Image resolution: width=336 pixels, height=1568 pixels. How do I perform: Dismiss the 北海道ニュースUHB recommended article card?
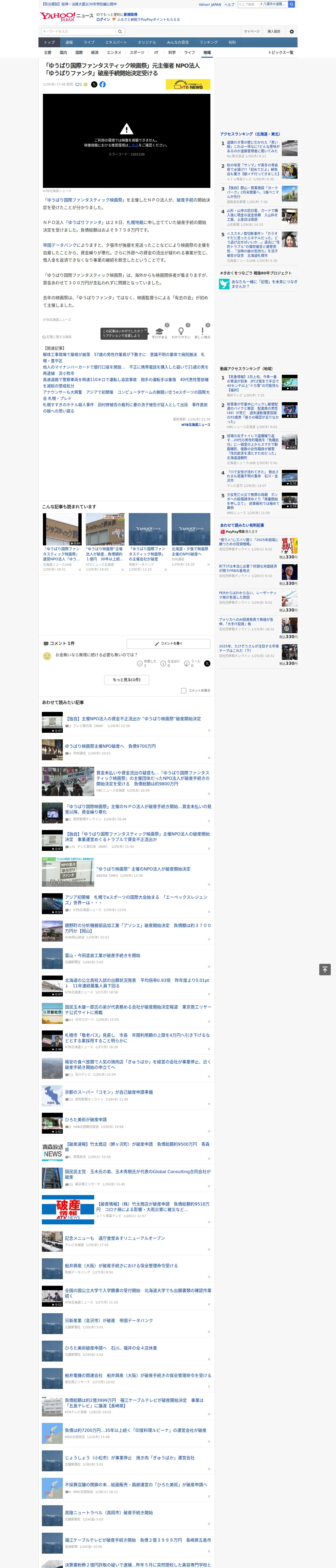coord(80,570)
